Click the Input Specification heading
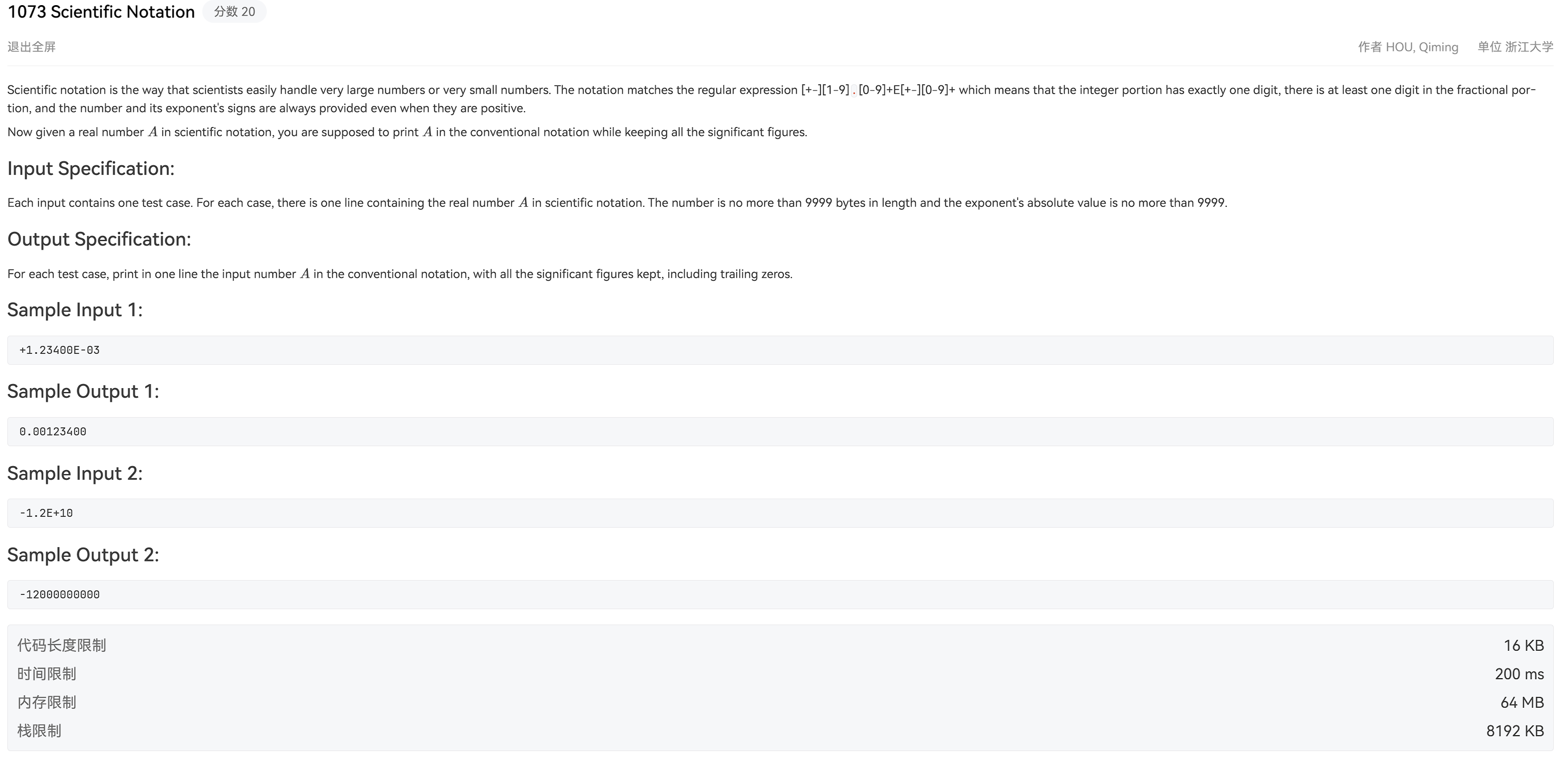 pos(91,169)
